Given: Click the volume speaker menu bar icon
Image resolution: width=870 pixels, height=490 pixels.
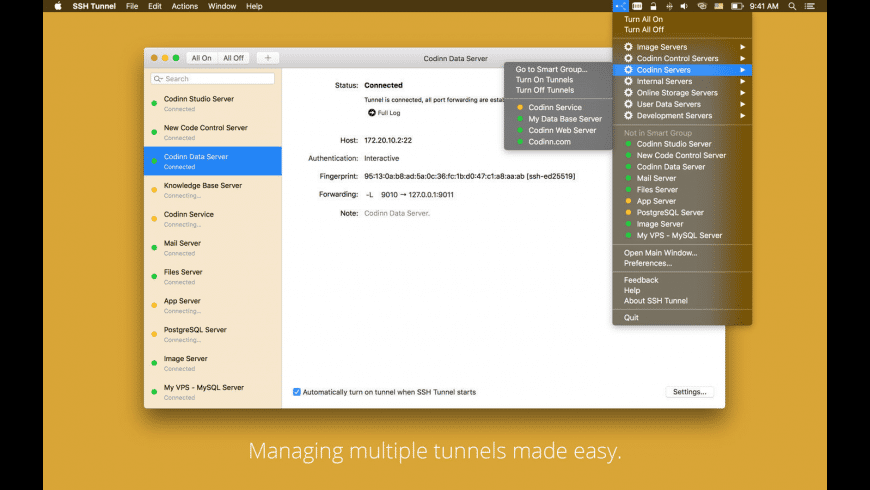Looking at the screenshot, I should (x=684, y=6).
